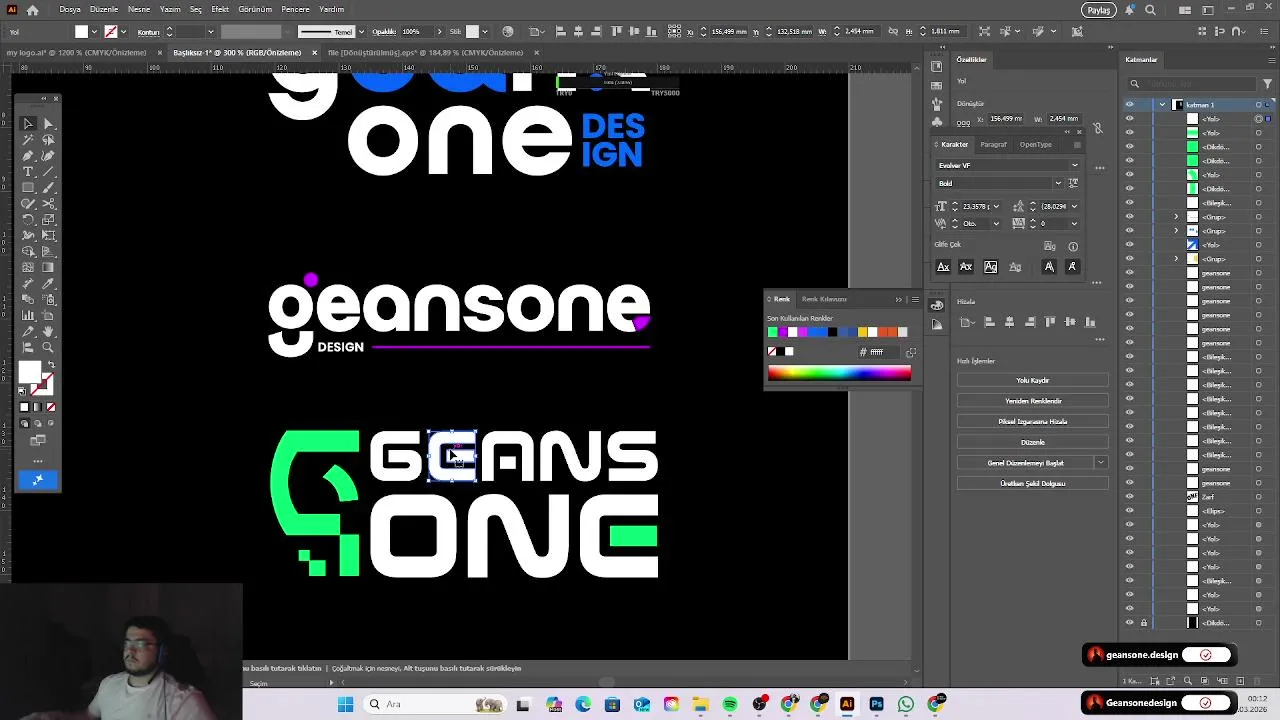Align objects horizontal left icon

coord(988,322)
